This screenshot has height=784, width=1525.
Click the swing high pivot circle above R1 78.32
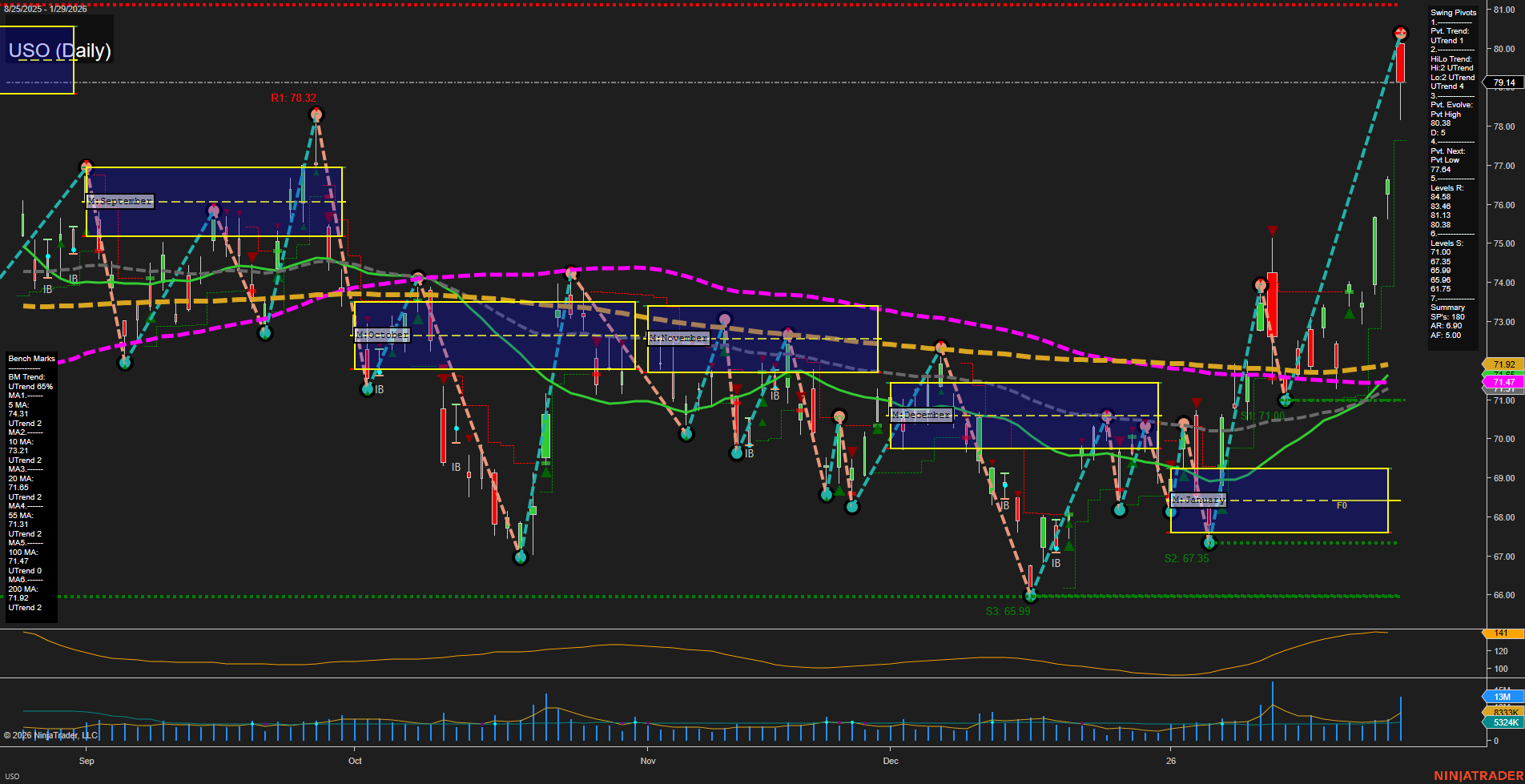(316, 115)
